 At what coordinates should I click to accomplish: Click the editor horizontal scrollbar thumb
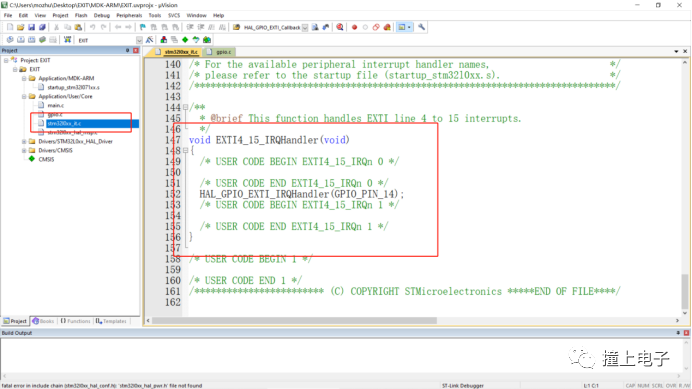click(x=294, y=321)
